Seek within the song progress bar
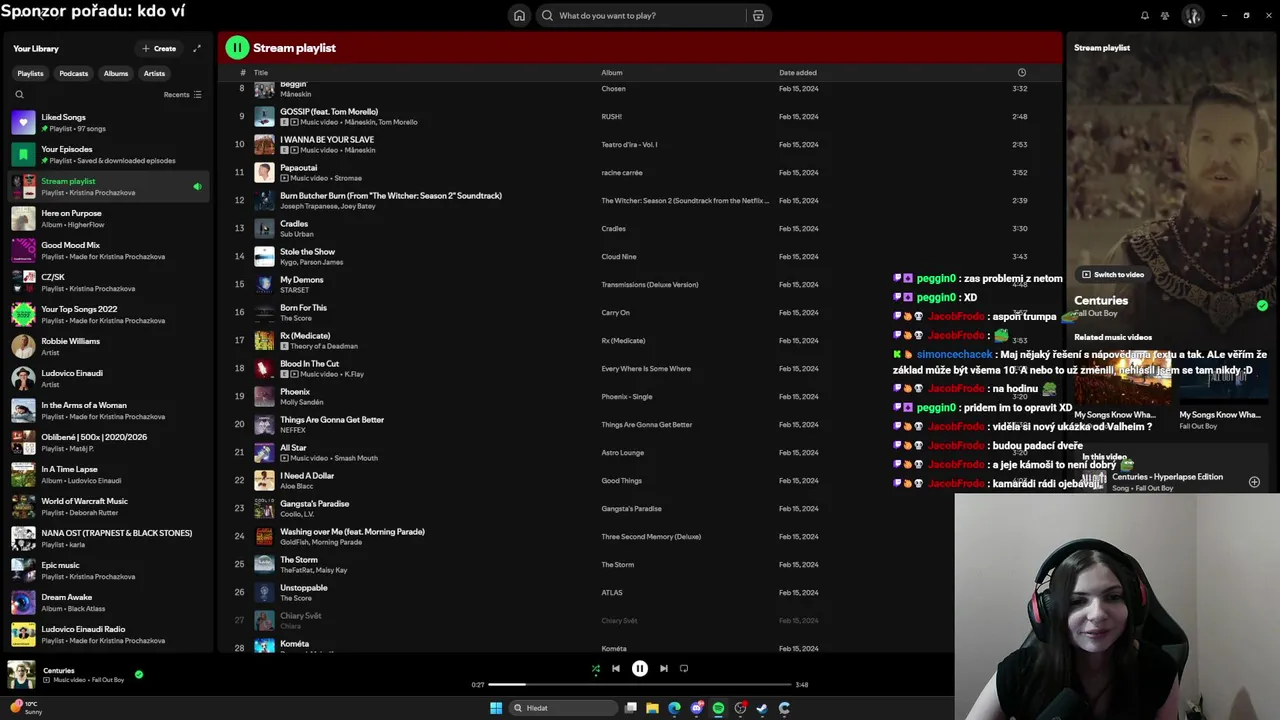Image resolution: width=1280 pixels, height=720 pixels. click(x=640, y=684)
